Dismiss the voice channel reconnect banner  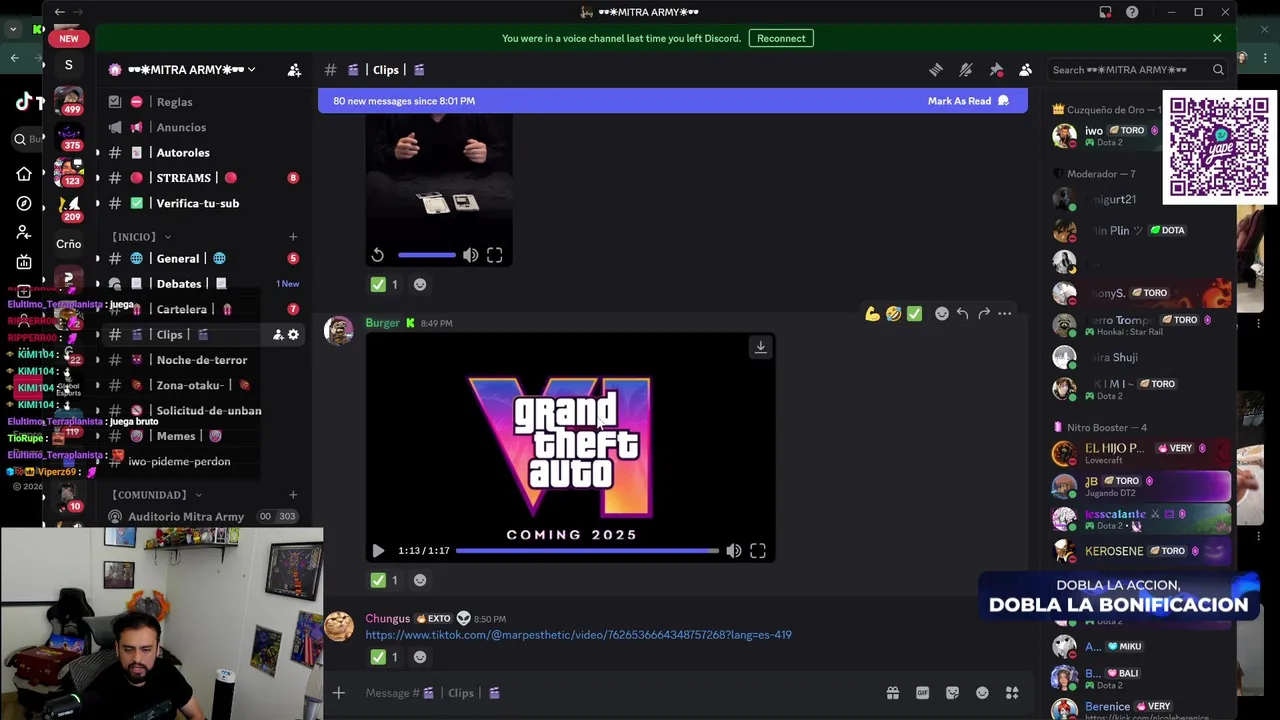coord(1217,38)
